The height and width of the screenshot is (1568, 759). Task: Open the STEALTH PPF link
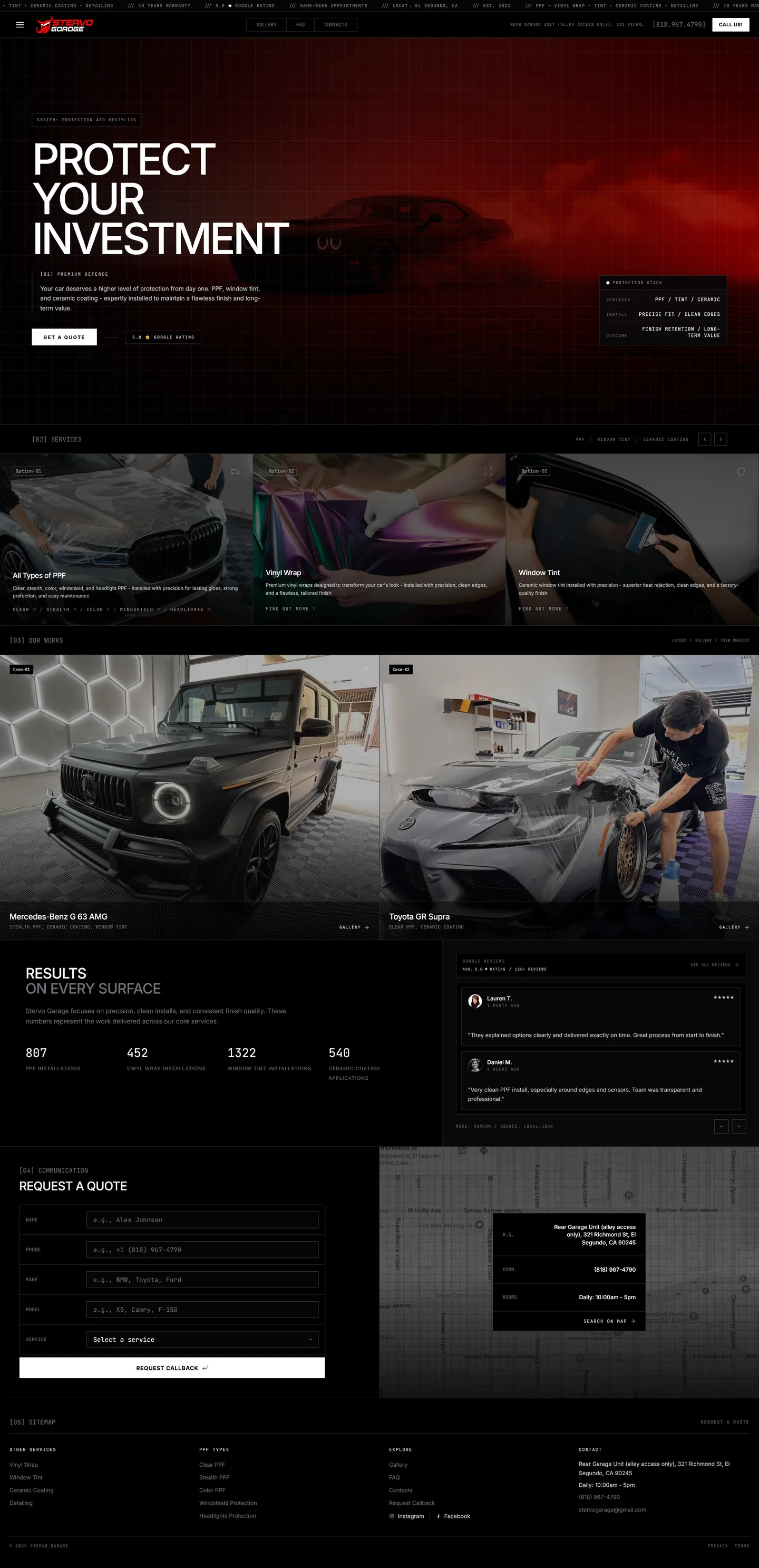tap(61, 609)
